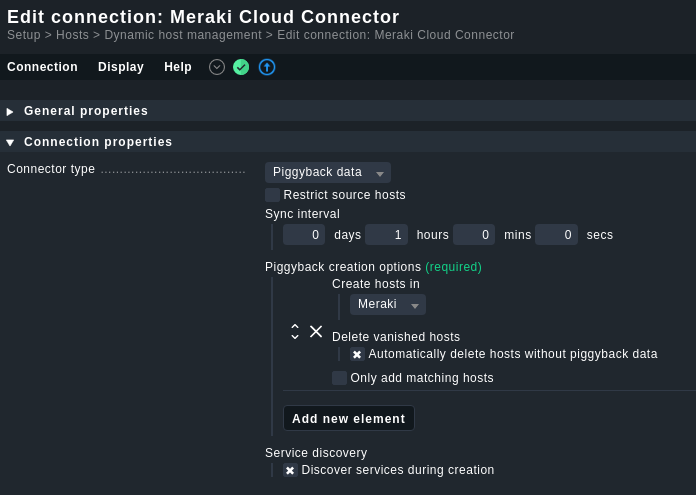This screenshot has width=696, height=495.
Task: Open the Help menu
Action: tap(178, 67)
